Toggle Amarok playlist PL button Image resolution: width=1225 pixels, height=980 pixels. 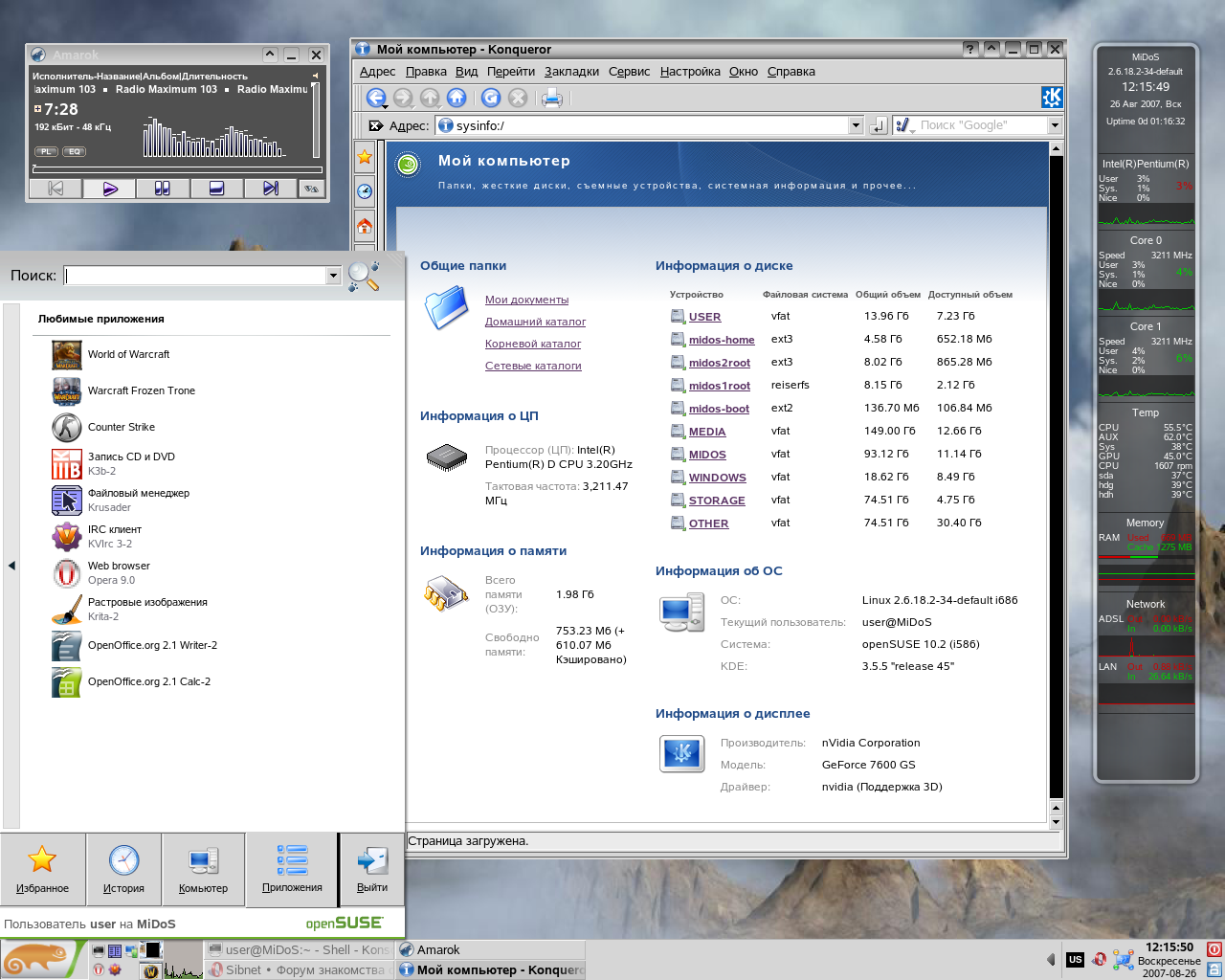[x=46, y=151]
